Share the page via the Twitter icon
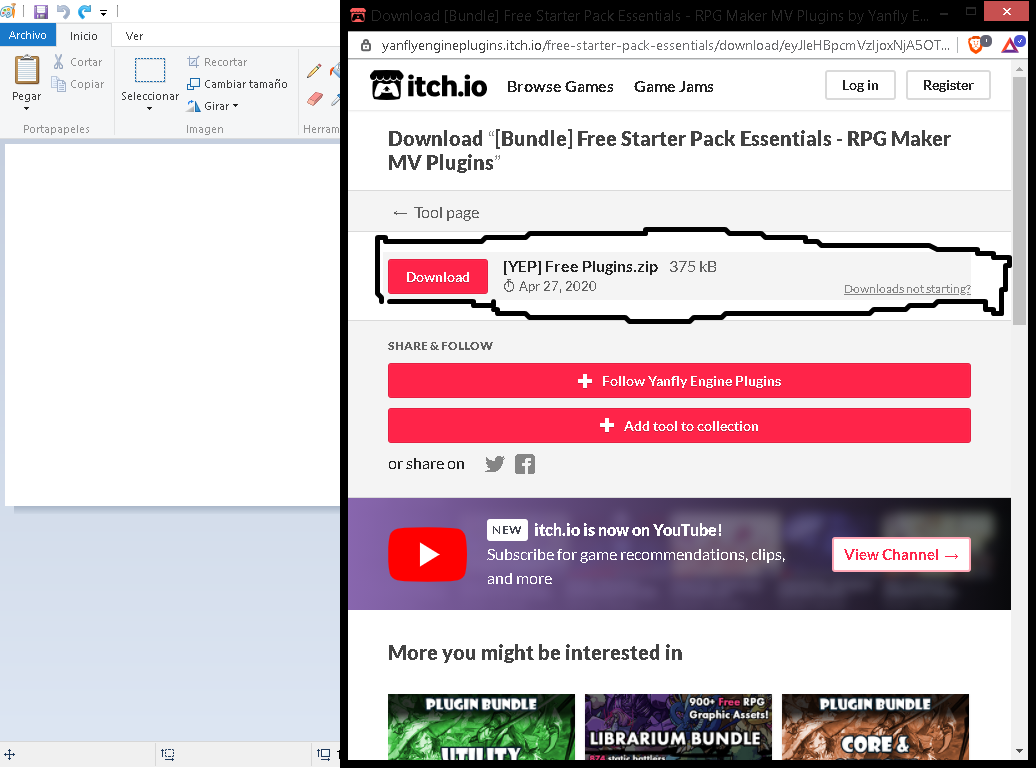The width and height of the screenshot is (1036, 768). click(494, 463)
